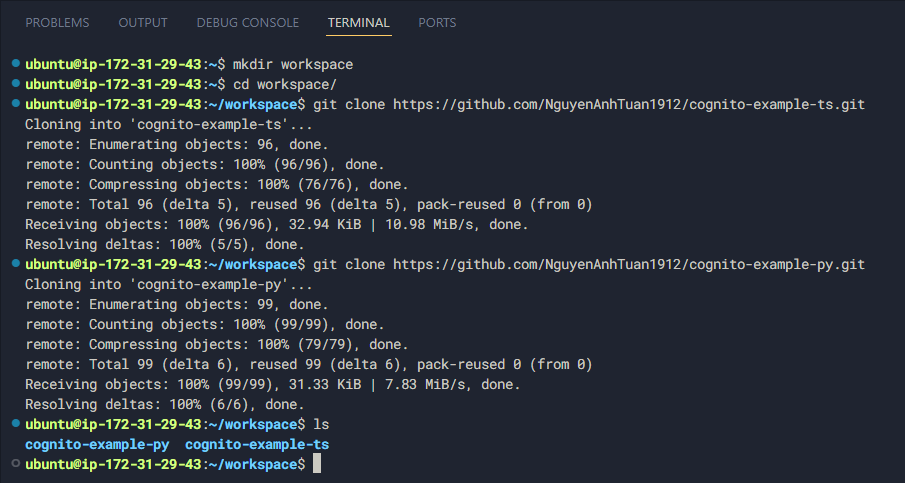Screen dimensions: 905x483
Task: Click the decoration dot for cognito-example-py clone command
Action: (x=15, y=264)
